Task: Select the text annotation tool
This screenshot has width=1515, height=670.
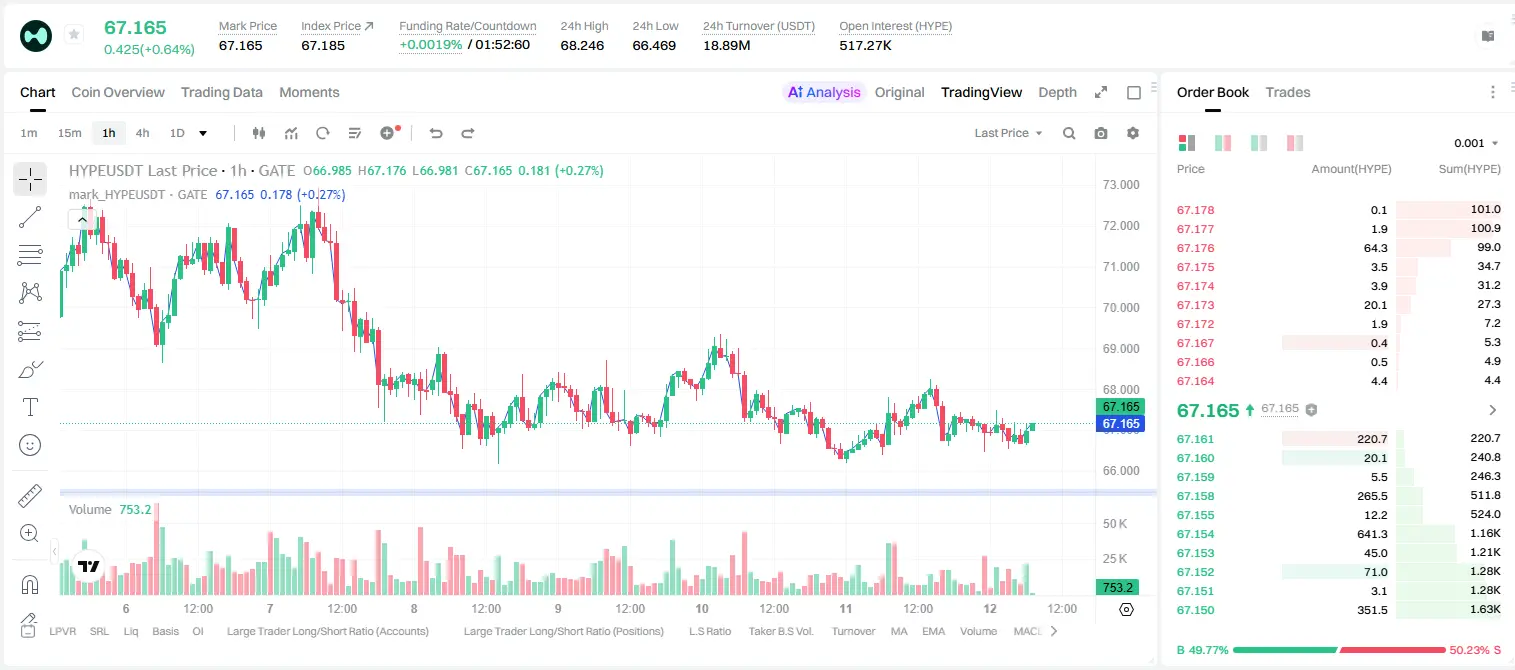Action: coord(30,407)
